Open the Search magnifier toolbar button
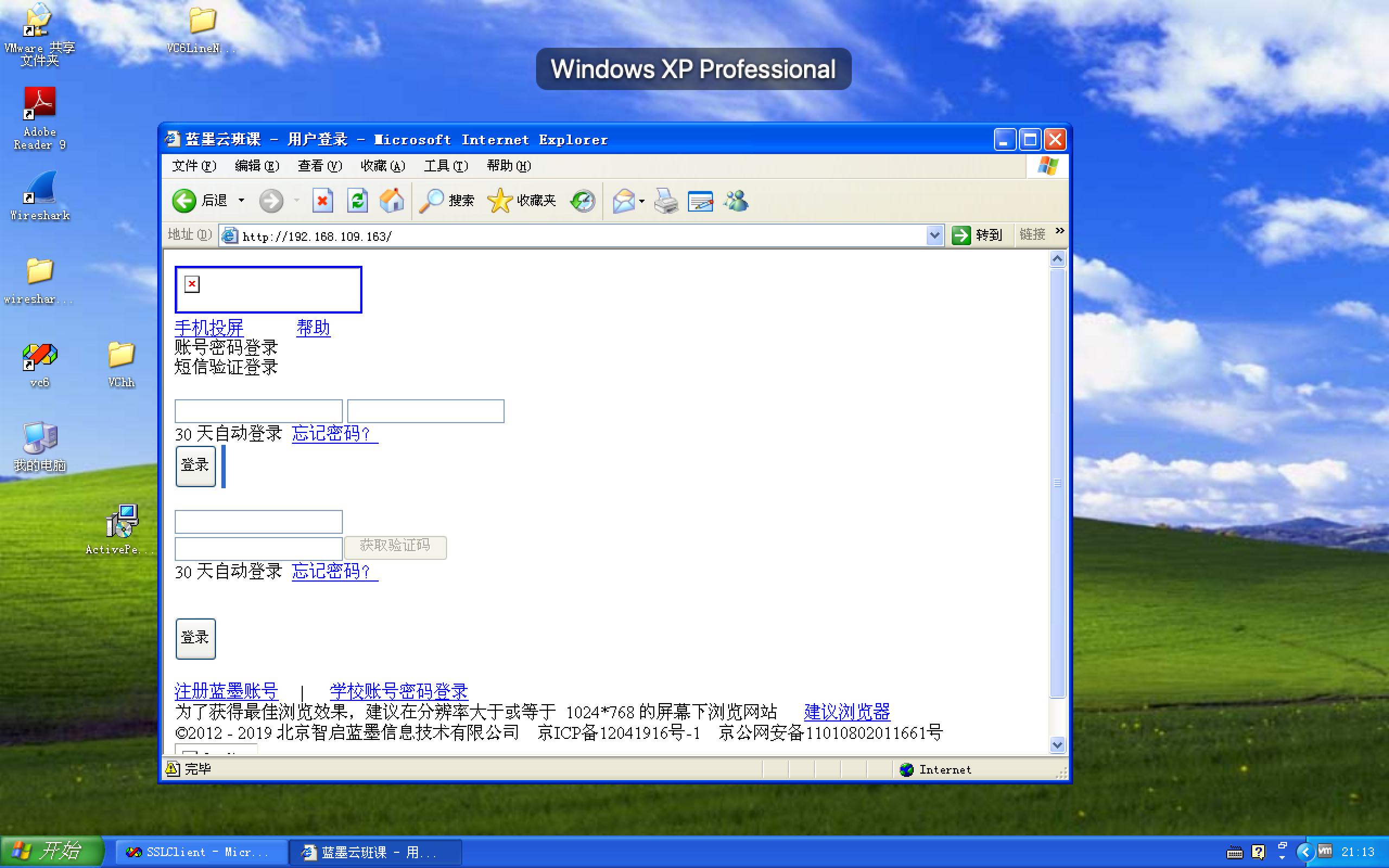 (x=447, y=200)
